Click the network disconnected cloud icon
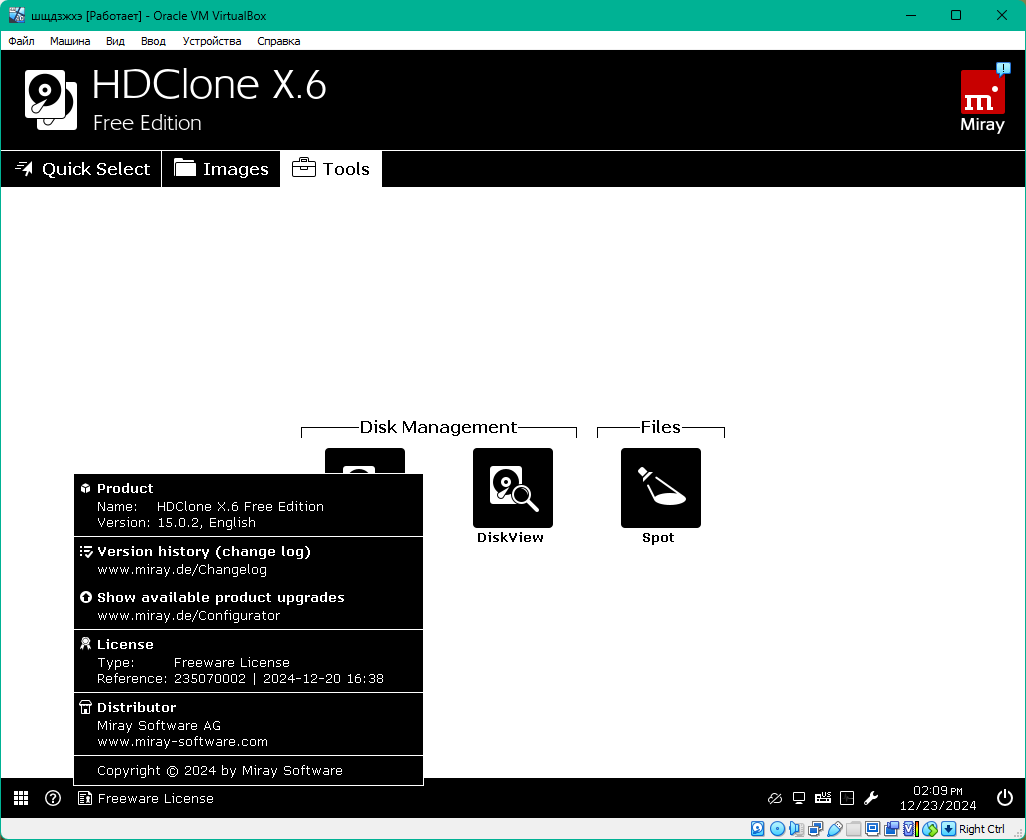 click(x=775, y=798)
